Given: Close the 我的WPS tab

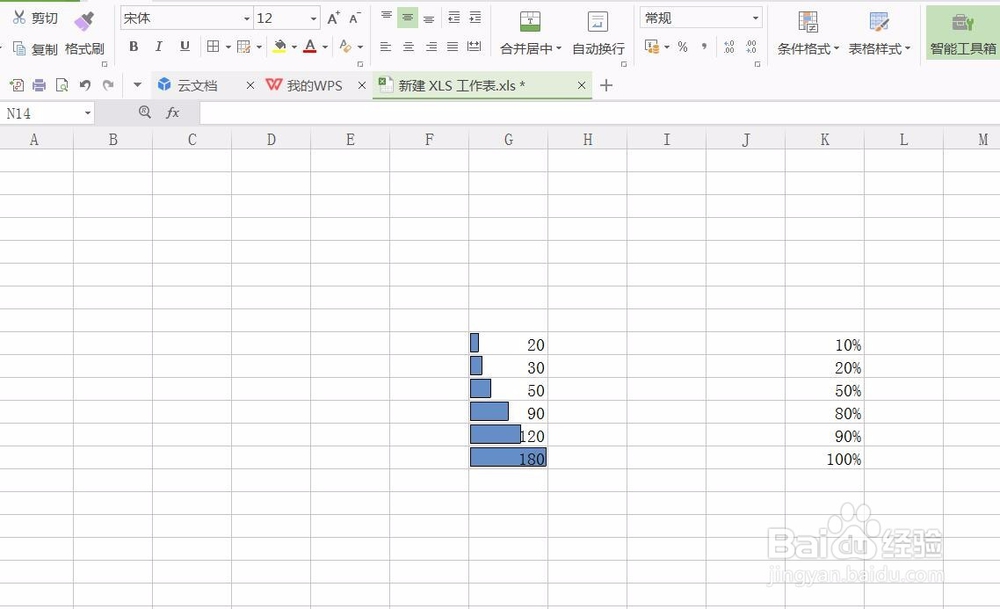Looking at the screenshot, I should click(x=362, y=85).
